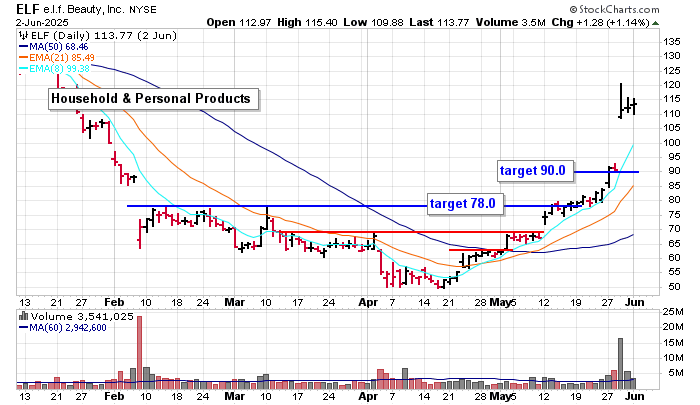Click the MA(60) blue legend swatch in volume panel
The height and width of the screenshot is (405, 700).
(23, 328)
